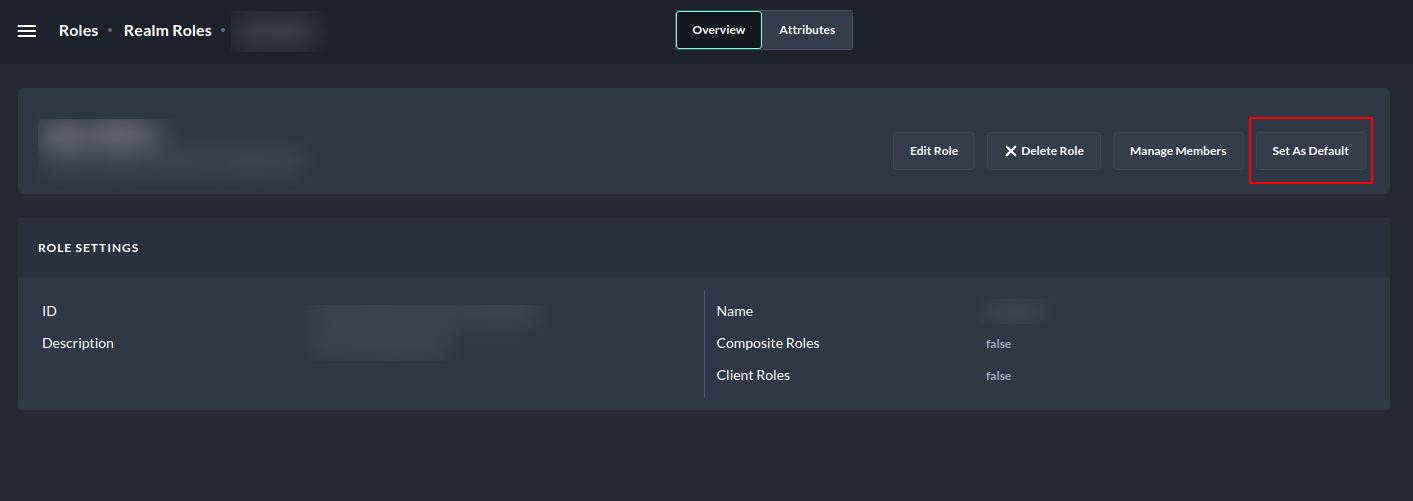Click the Client Roles false value
1413x501 pixels.
(998, 376)
